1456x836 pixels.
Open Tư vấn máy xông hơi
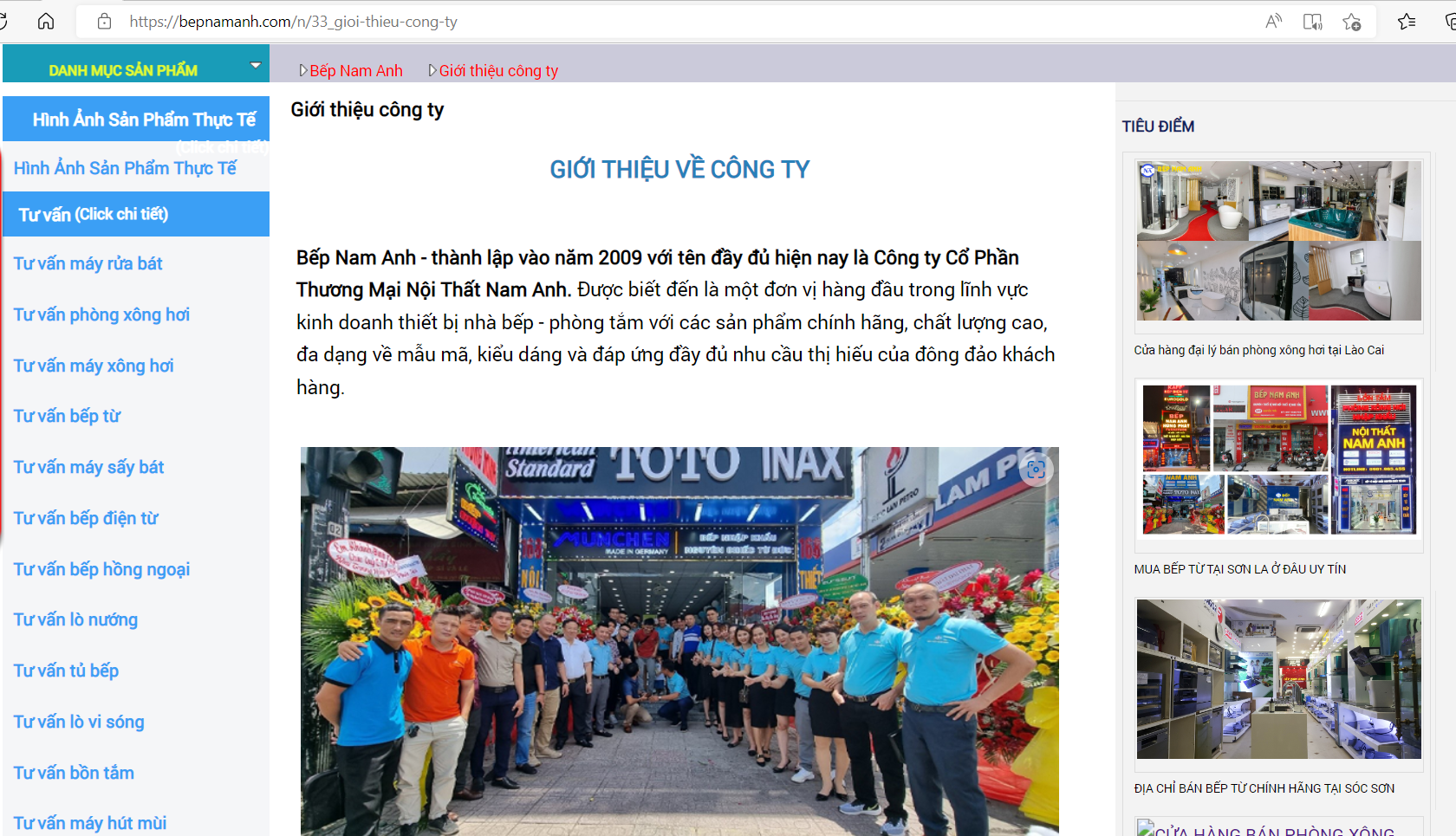94,366
